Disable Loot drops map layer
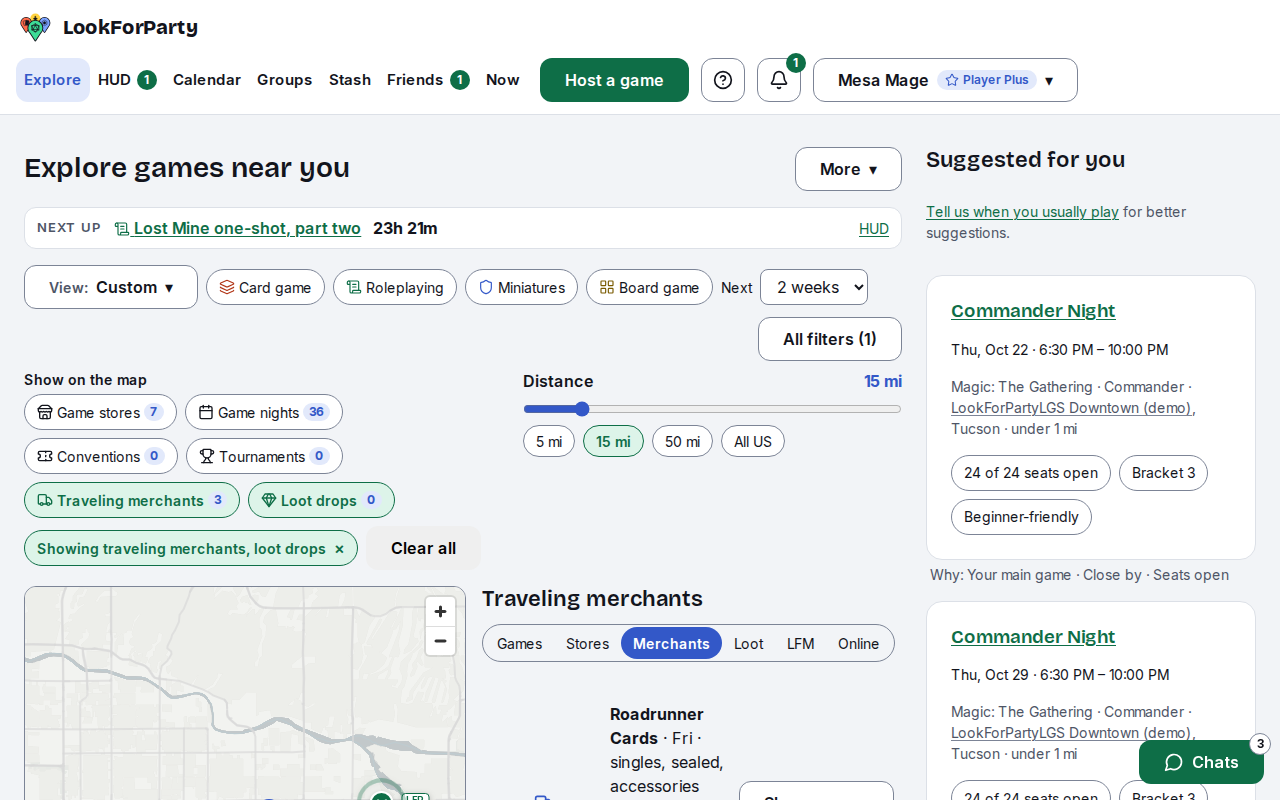 click(x=321, y=500)
